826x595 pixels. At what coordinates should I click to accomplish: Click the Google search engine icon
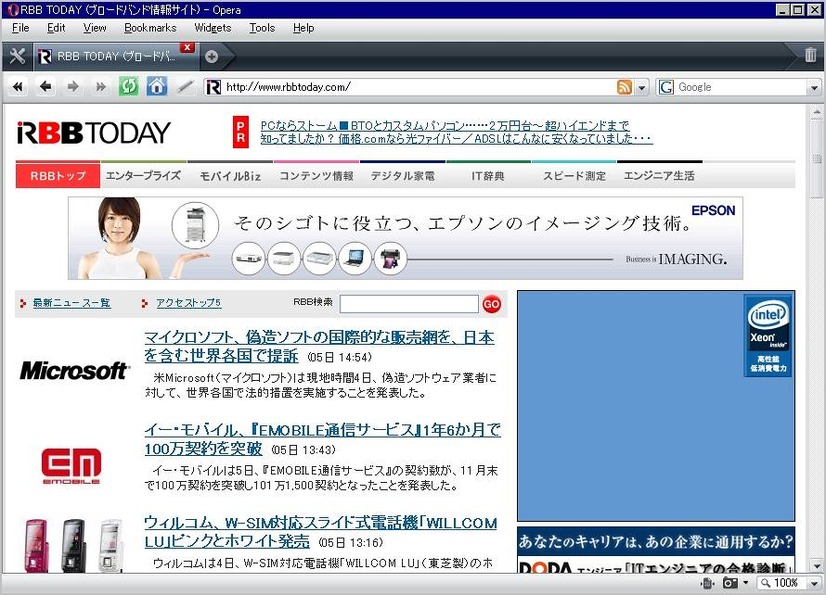click(666, 87)
